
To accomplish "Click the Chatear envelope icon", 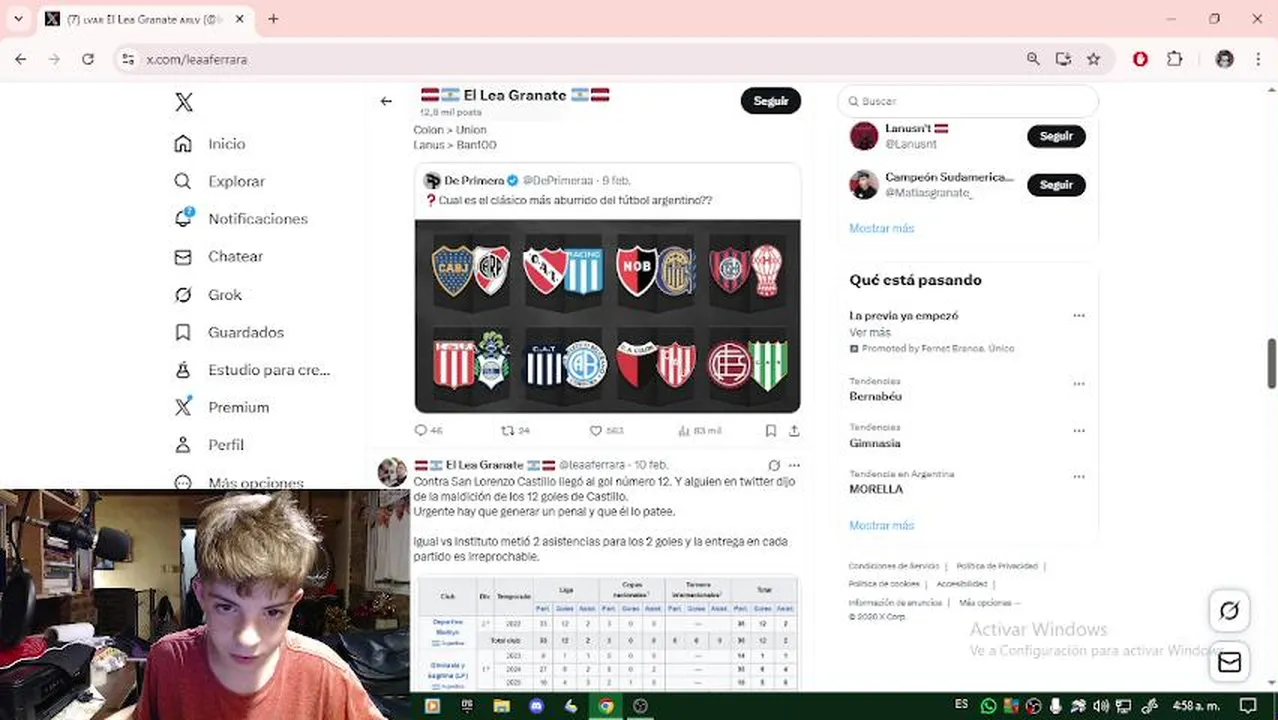I will 183,257.
